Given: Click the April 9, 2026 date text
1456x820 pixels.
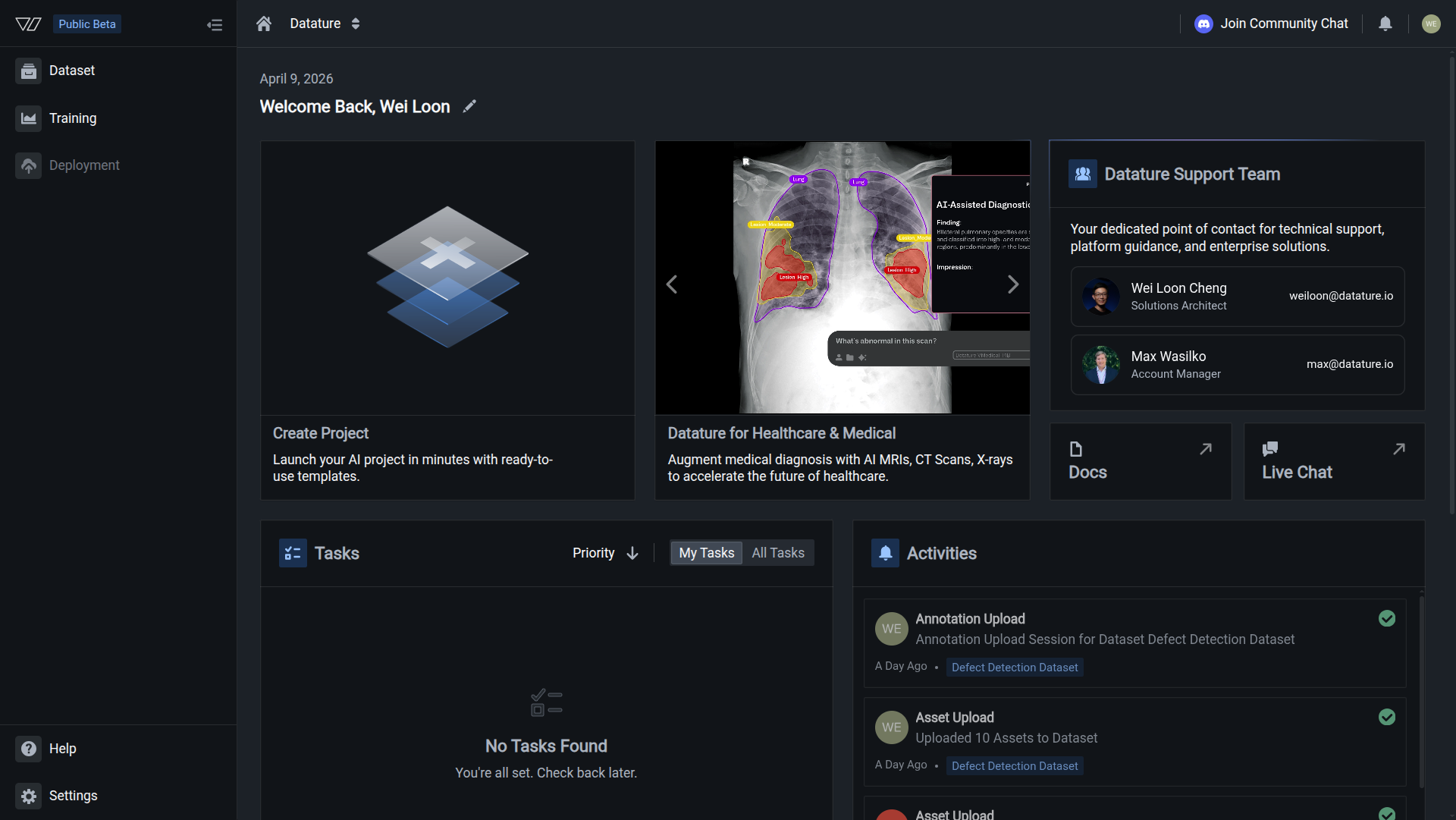Looking at the screenshot, I should point(297,79).
